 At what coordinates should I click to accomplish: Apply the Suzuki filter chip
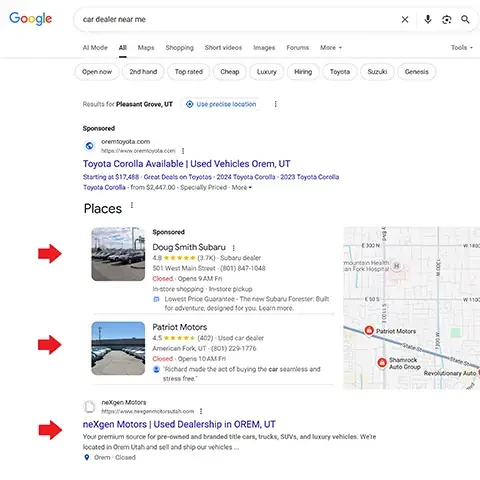pyautogui.click(x=377, y=72)
